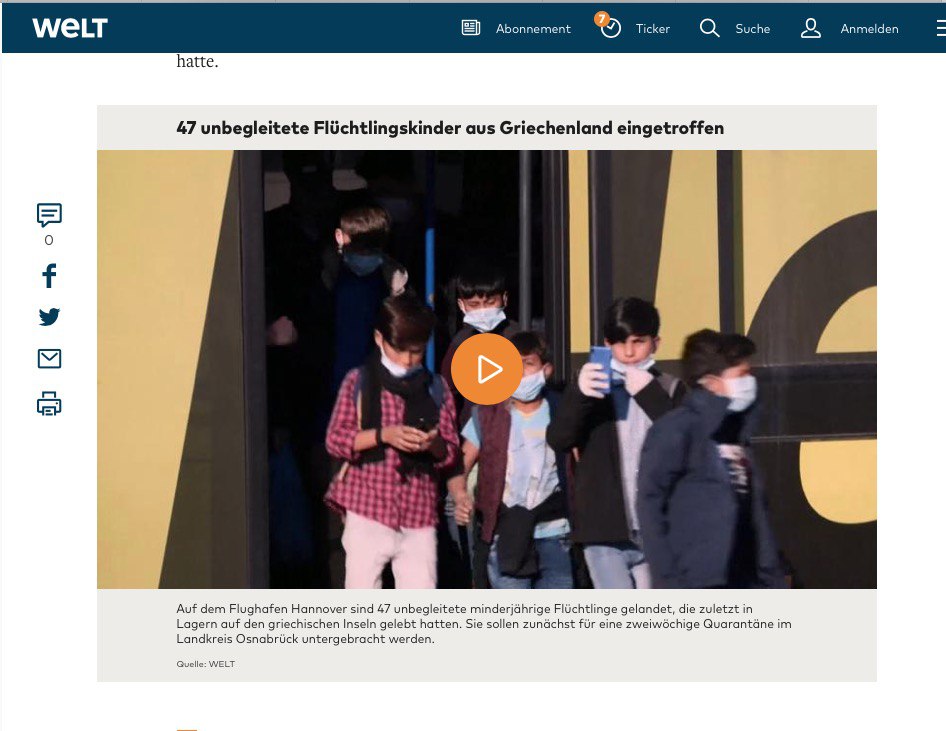The height and width of the screenshot is (731, 946).
Task: Click the ticker notification badge showing 7
Action: pos(601,19)
